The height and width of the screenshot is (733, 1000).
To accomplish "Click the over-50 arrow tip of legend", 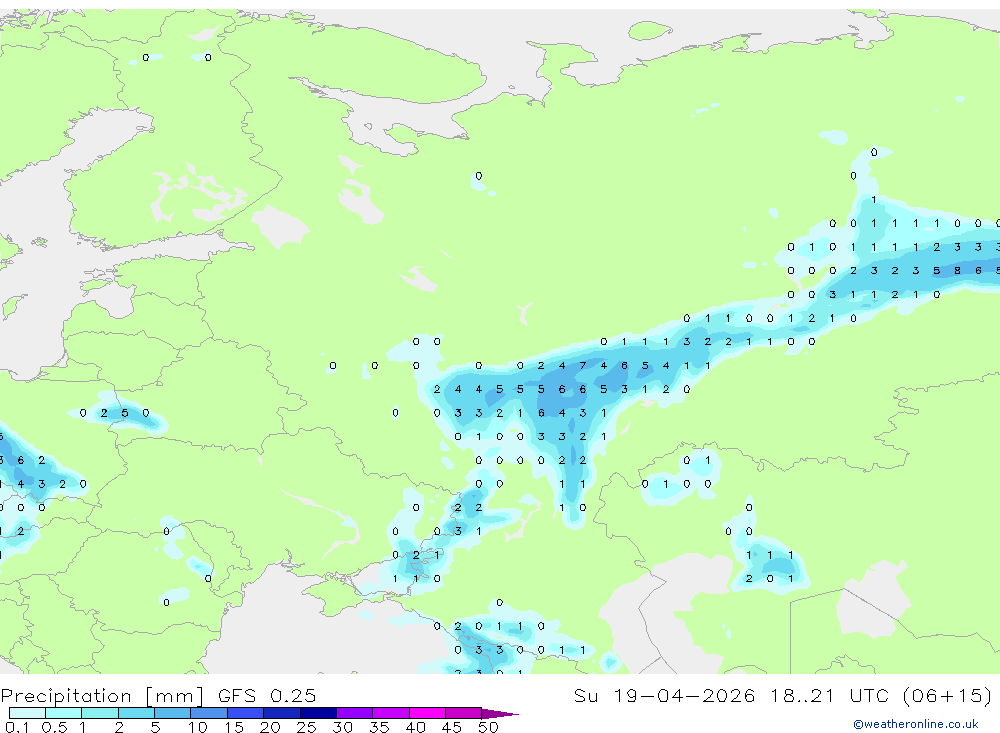I will point(500,713).
